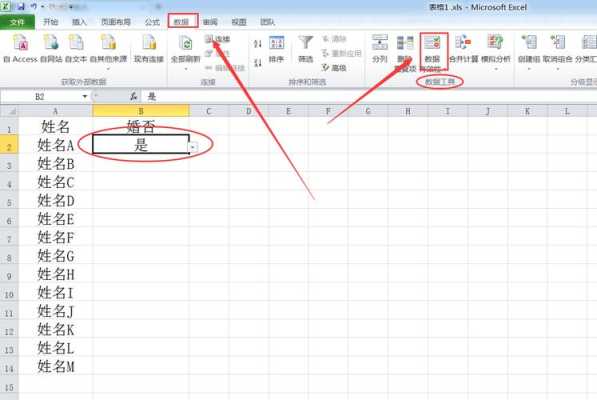The width and height of the screenshot is (597, 400).
Task: Select column C header
Action: coord(208,111)
